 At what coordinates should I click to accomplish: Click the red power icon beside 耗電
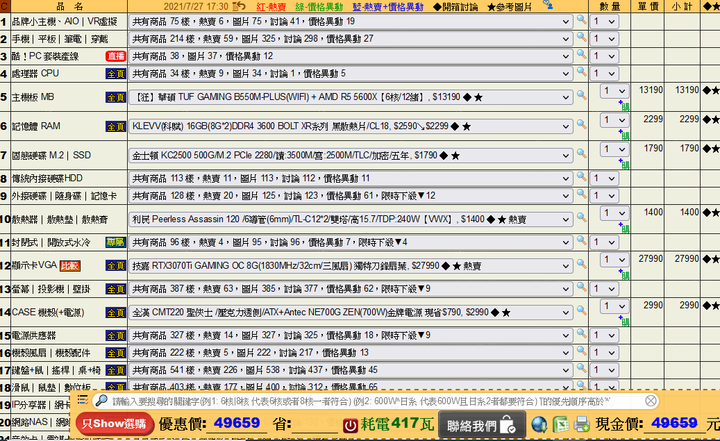point(350,425)
